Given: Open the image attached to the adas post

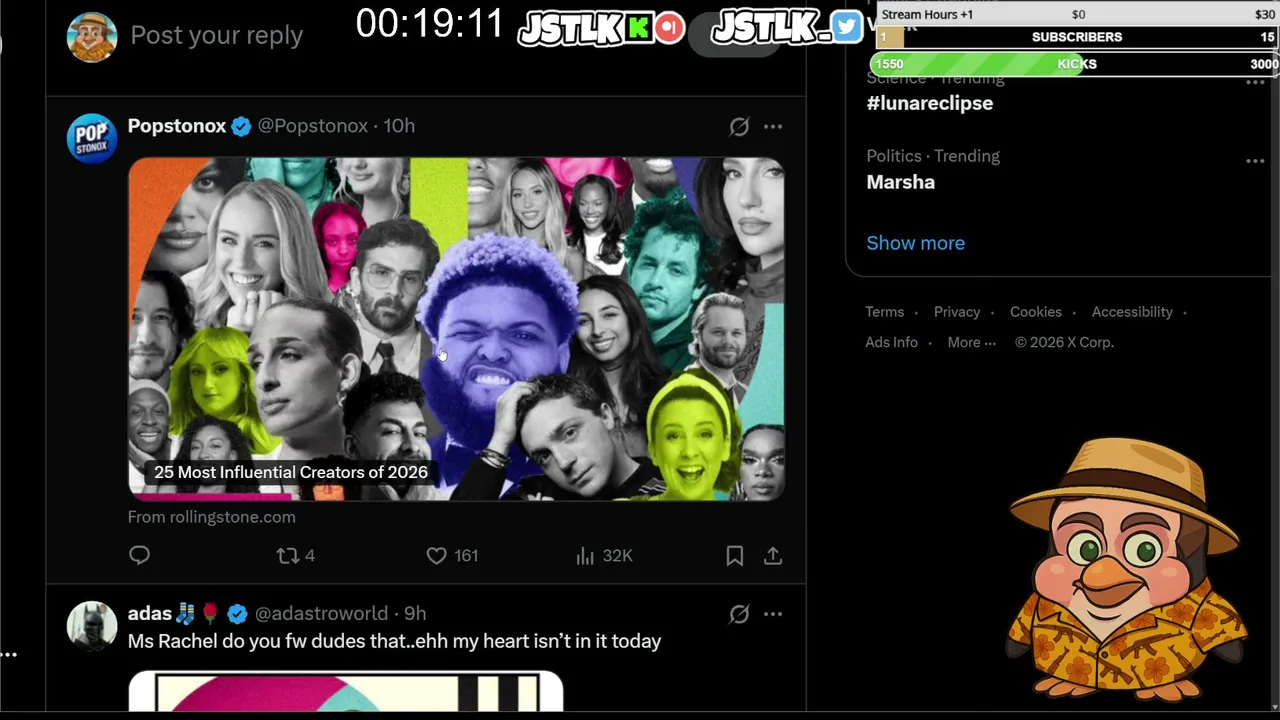Looking at the screenshot, I should pos(346,692).
